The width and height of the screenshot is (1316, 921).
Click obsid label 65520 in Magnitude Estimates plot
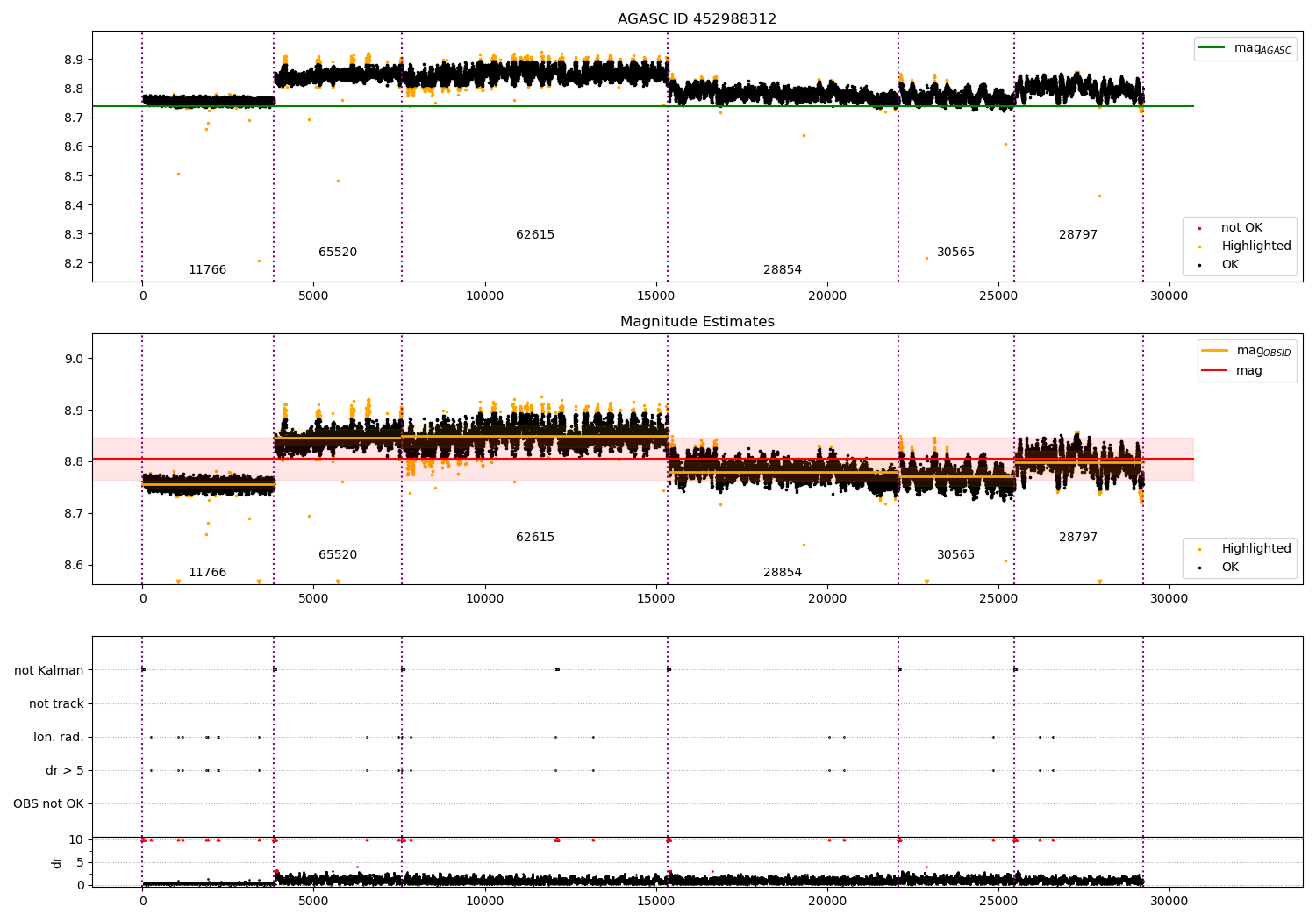[x=338, y=555]
